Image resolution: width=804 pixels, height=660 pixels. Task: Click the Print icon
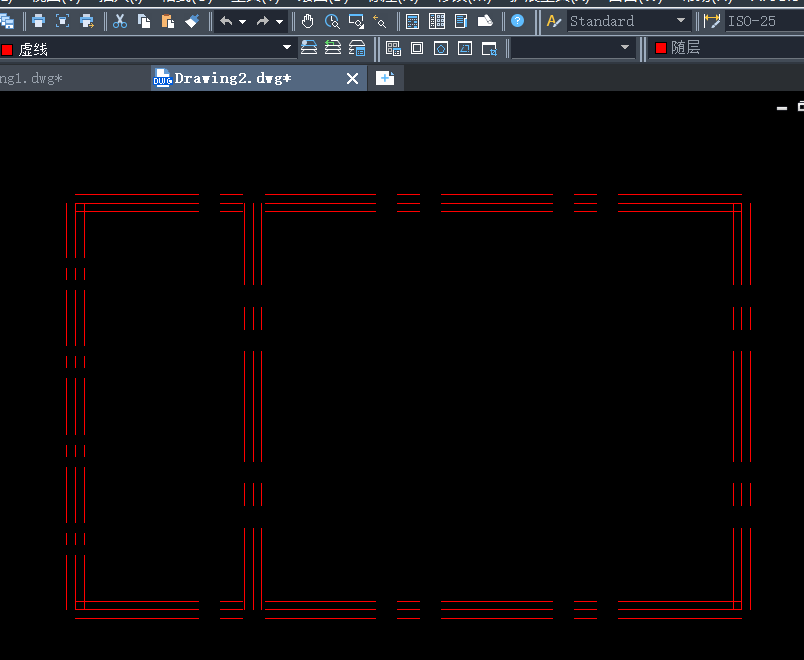coord(38,21)
